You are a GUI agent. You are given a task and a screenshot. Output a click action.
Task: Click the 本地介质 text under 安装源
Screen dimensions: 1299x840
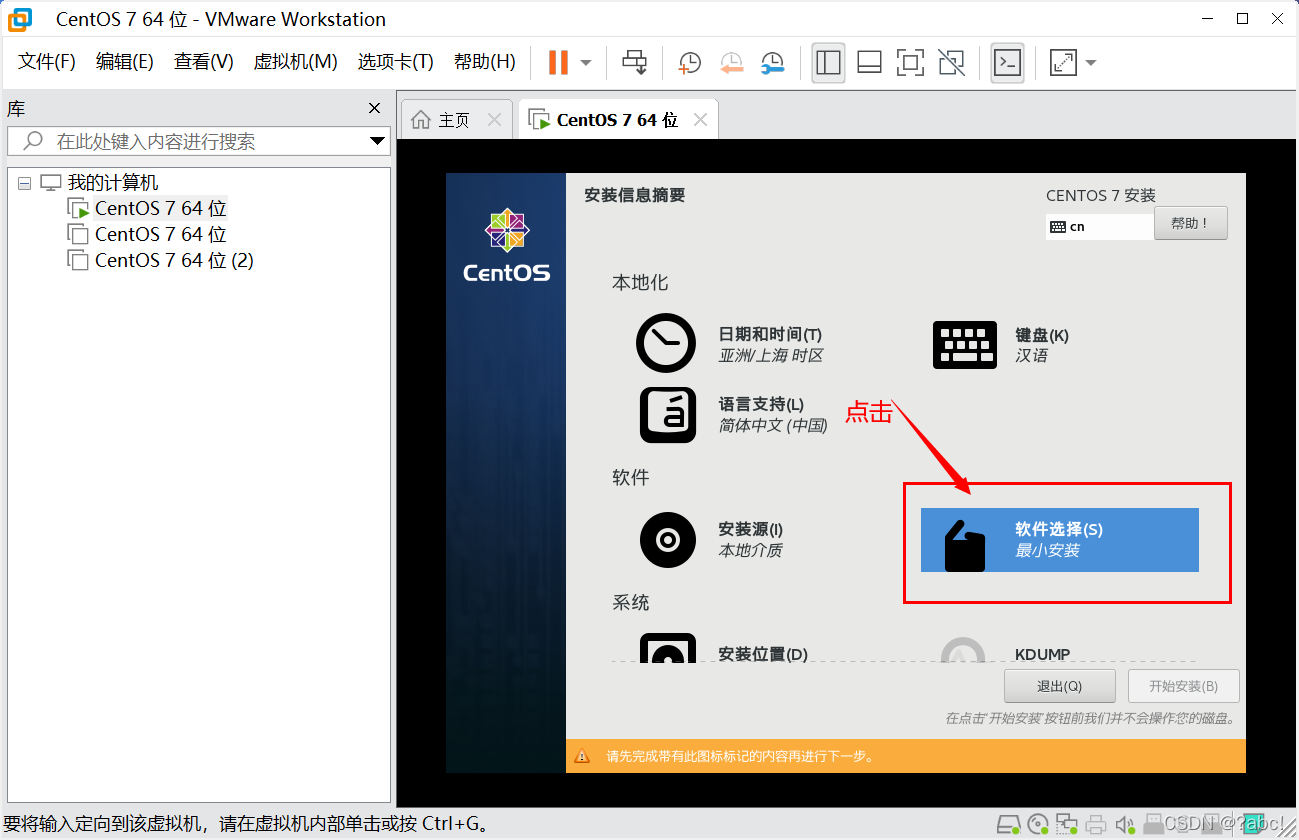pos(750,551)
